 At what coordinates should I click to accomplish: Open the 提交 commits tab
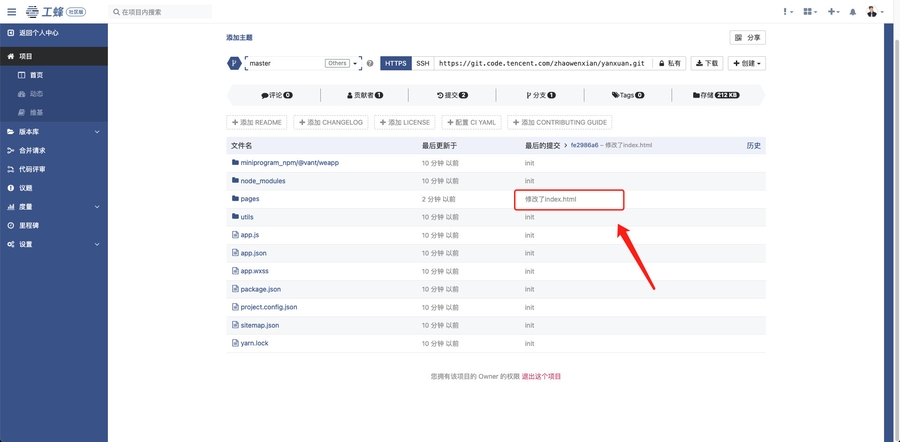pos(451,96)
